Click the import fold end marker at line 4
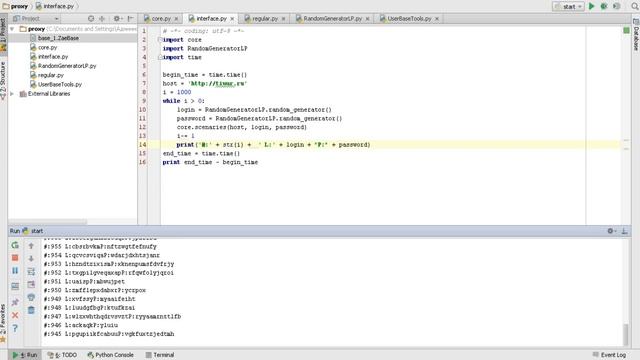 tap(160, 58)
